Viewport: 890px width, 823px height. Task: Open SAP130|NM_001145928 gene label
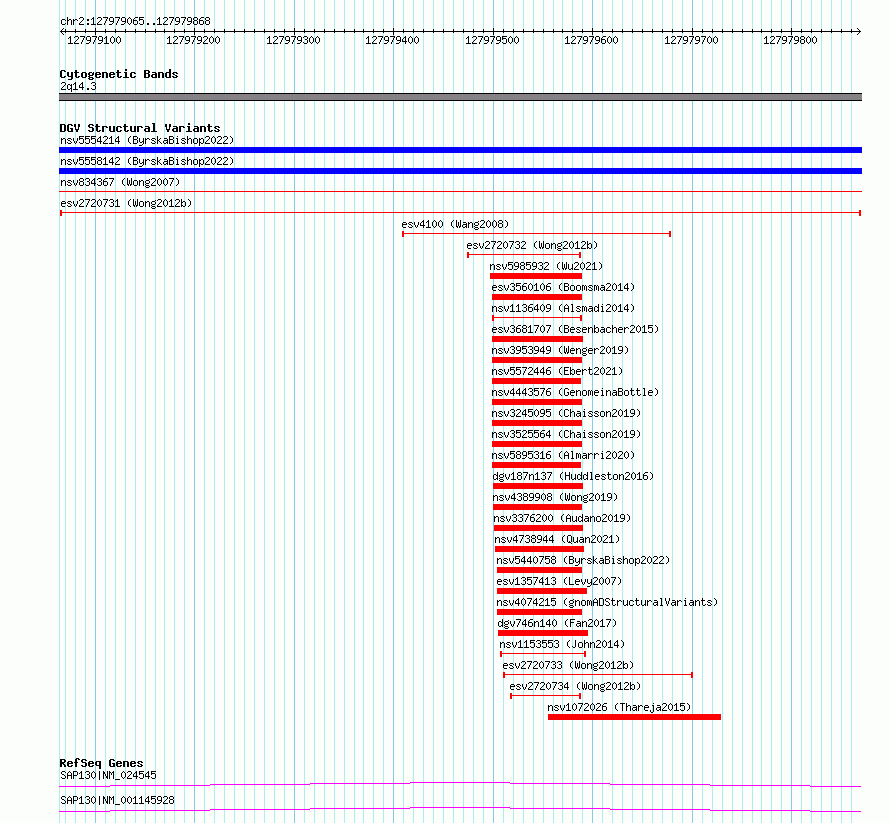click(117, 800)
